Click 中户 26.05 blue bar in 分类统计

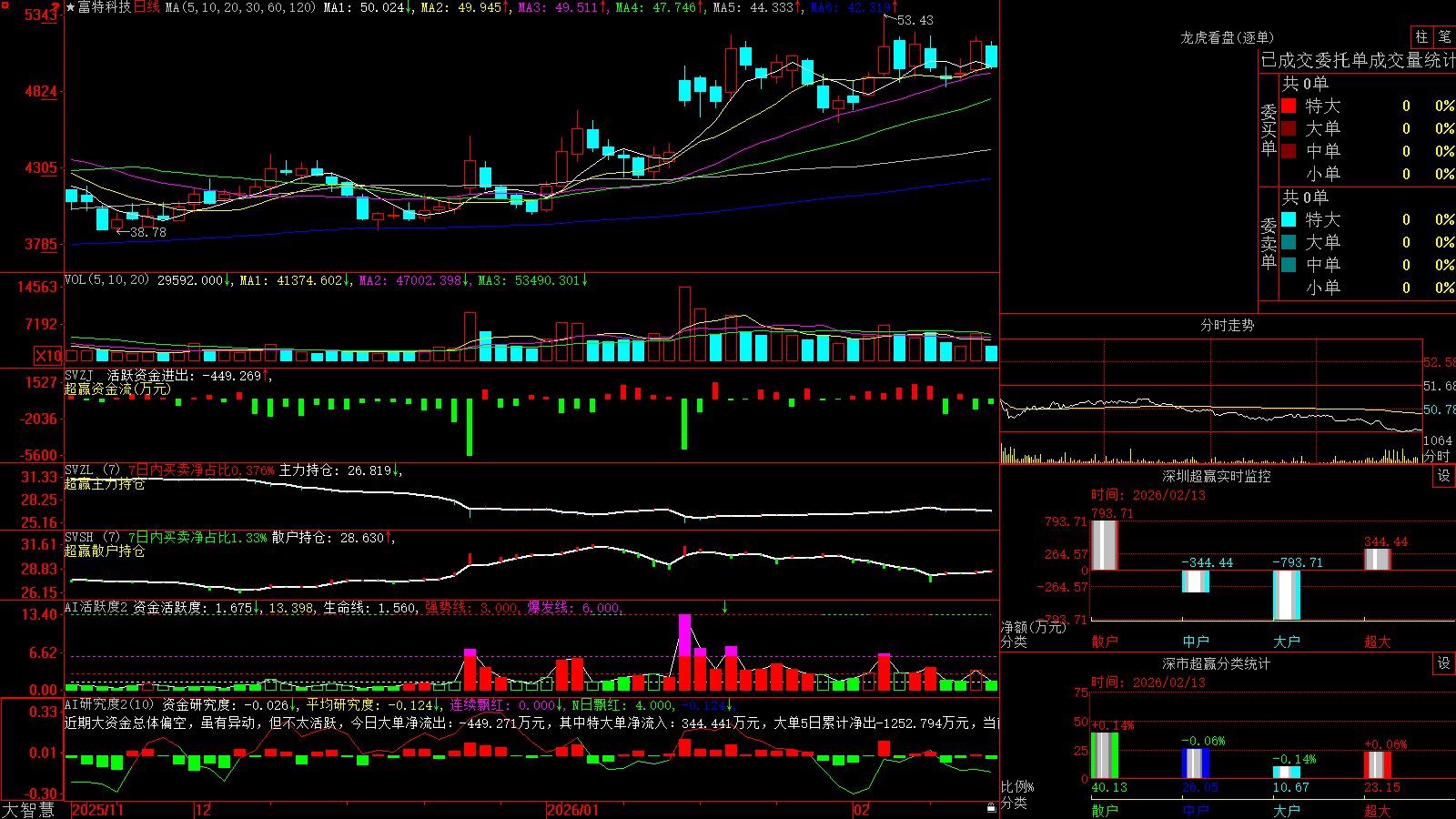click(1195, 763)
